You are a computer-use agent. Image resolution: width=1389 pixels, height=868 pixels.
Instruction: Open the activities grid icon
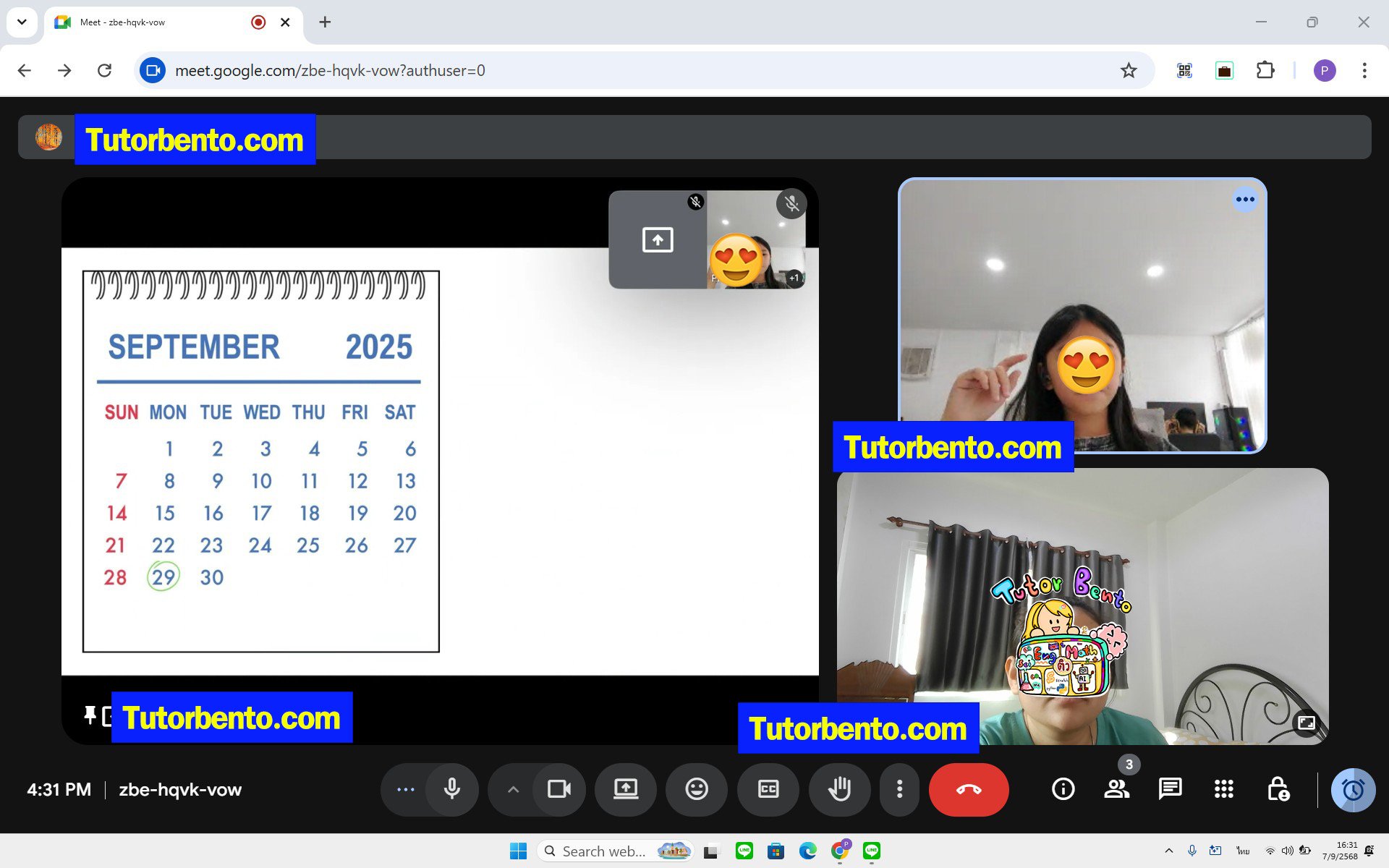tap(1223, 789)
